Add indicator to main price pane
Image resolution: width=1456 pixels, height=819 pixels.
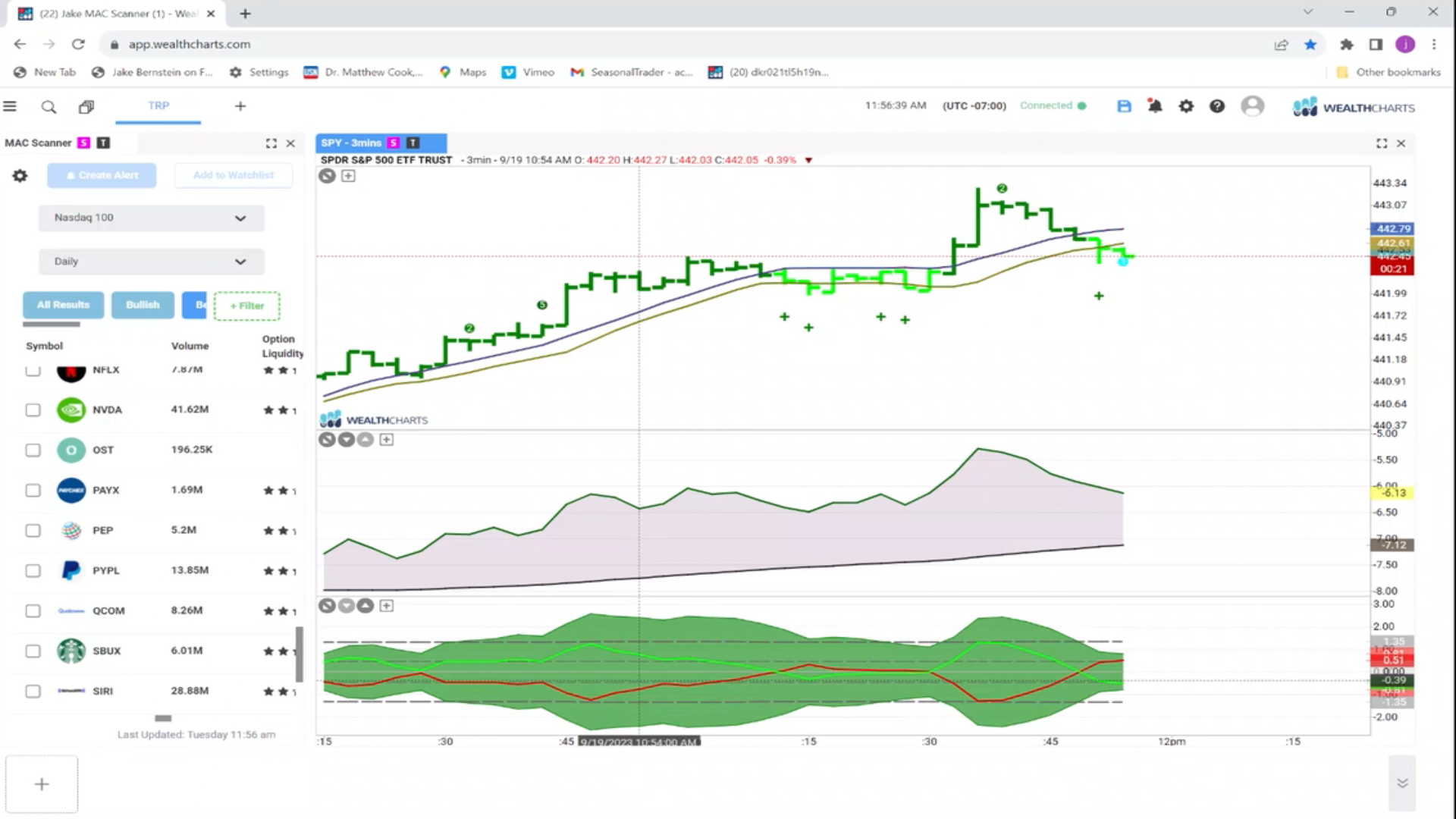pos(348,176)
